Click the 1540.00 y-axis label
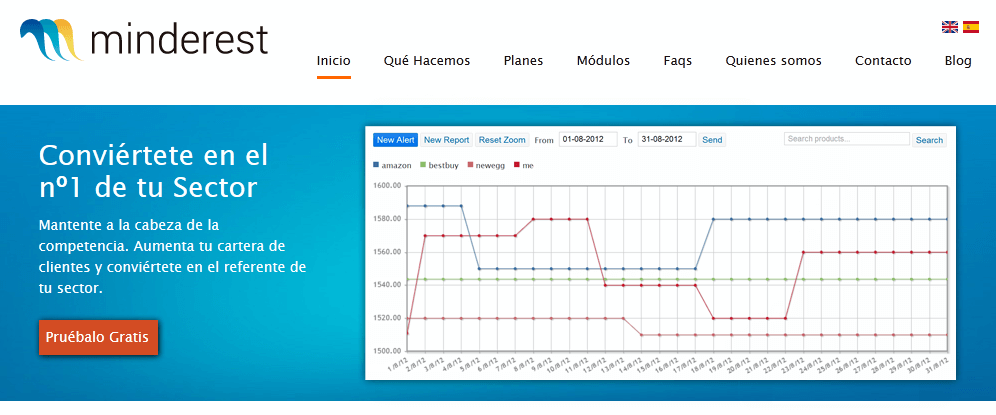 [x=386, y=285]
